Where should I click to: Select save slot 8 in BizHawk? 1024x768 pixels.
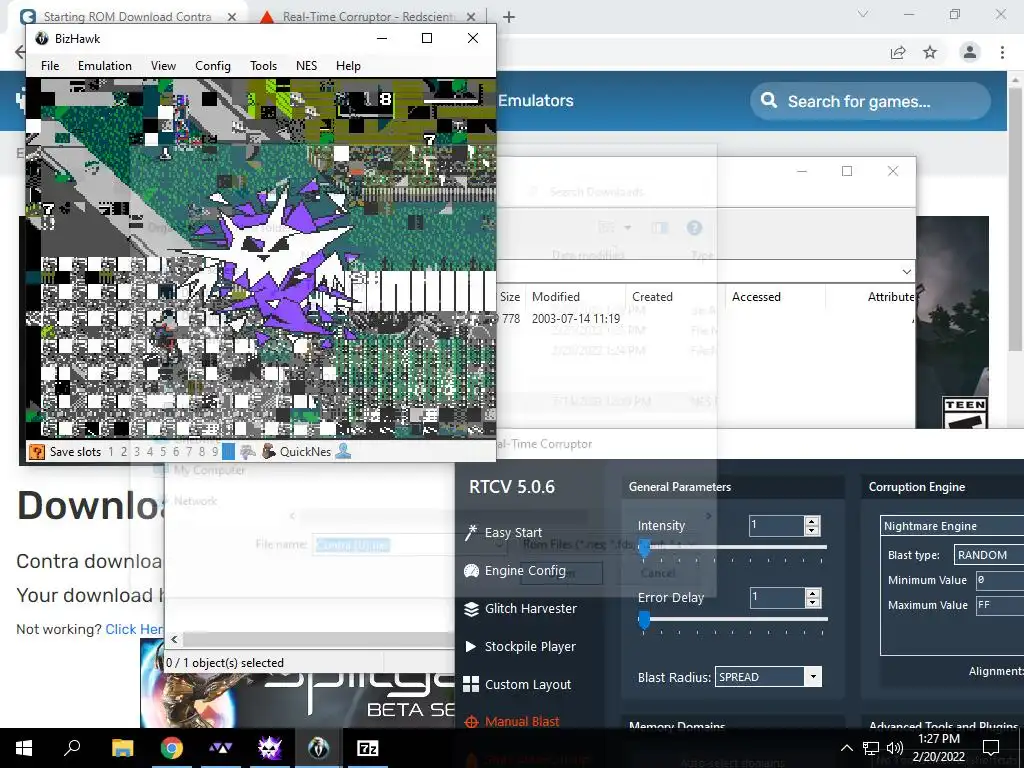click(x=202, y=451)
